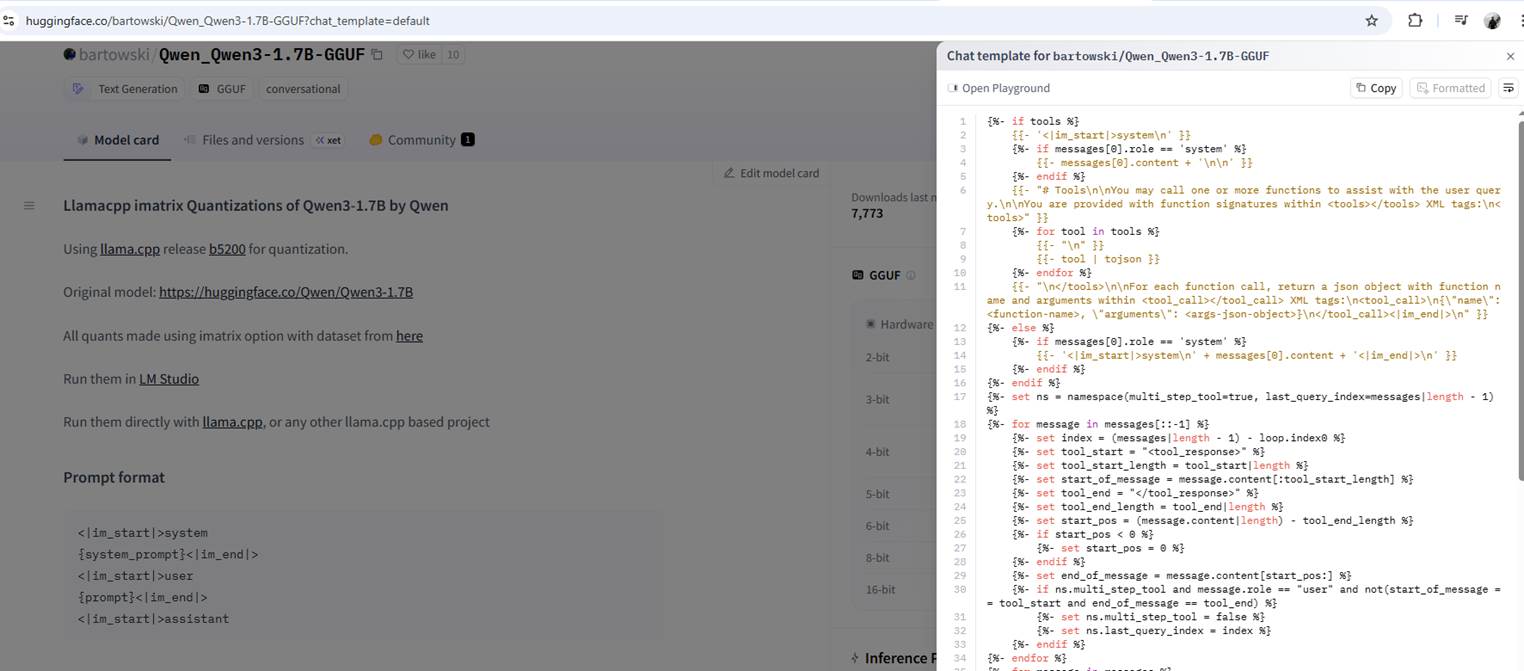Click the conversational tag
Viewport: 1524px width, 671px height.
(x=303, y=89)
